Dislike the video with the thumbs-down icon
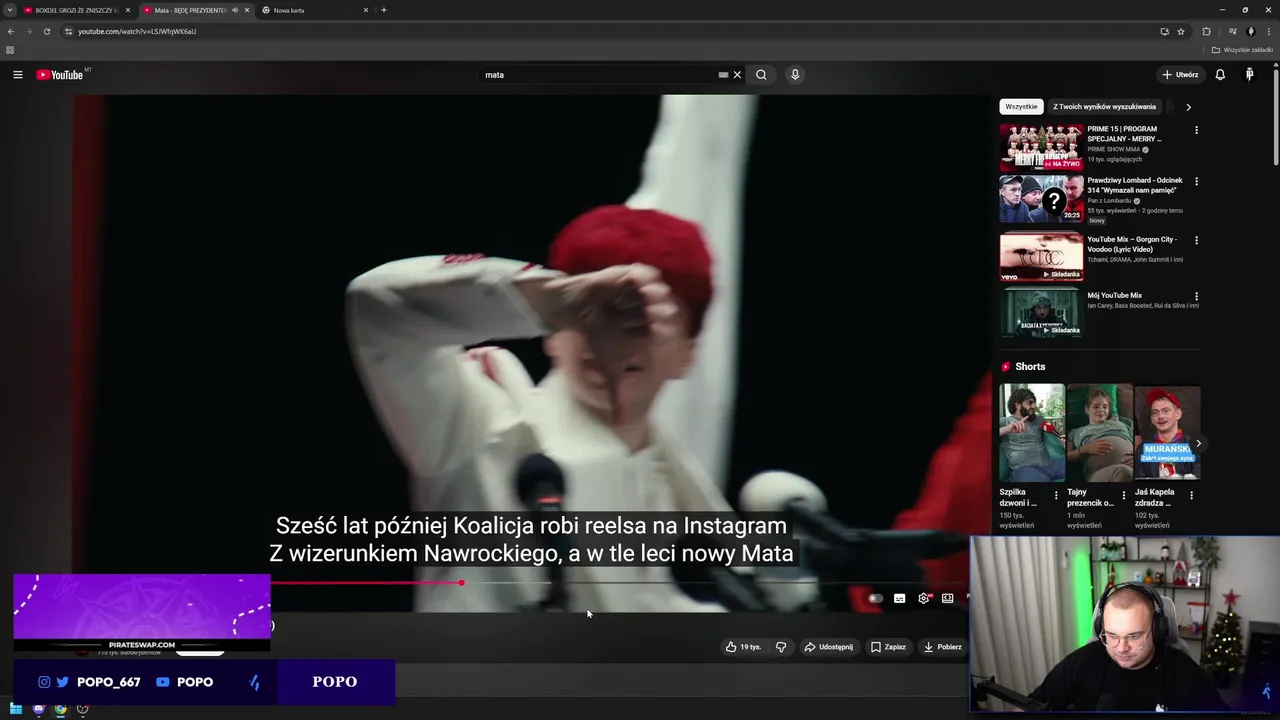1280x720 pixels. tap(781, 647)
